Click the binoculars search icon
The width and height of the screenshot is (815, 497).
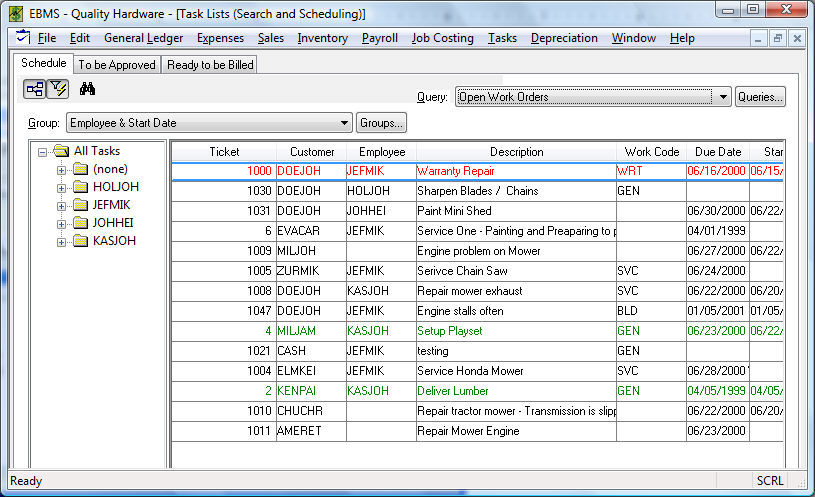(x=87, y=89)
